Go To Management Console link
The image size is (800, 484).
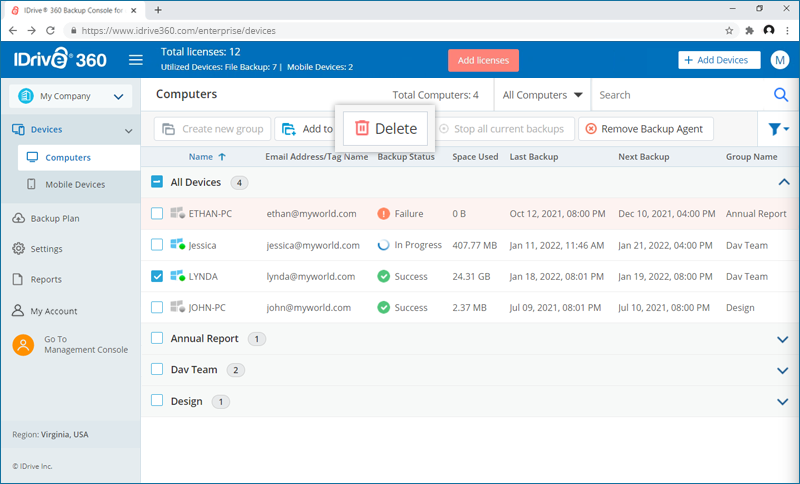point(86,345)
